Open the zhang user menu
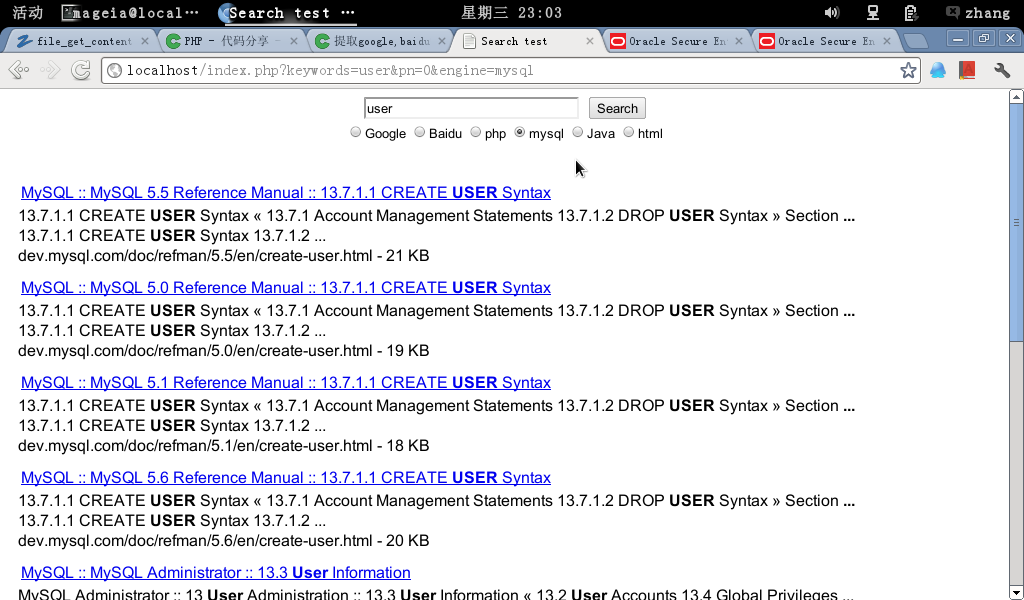 click(x=978, y=13)
